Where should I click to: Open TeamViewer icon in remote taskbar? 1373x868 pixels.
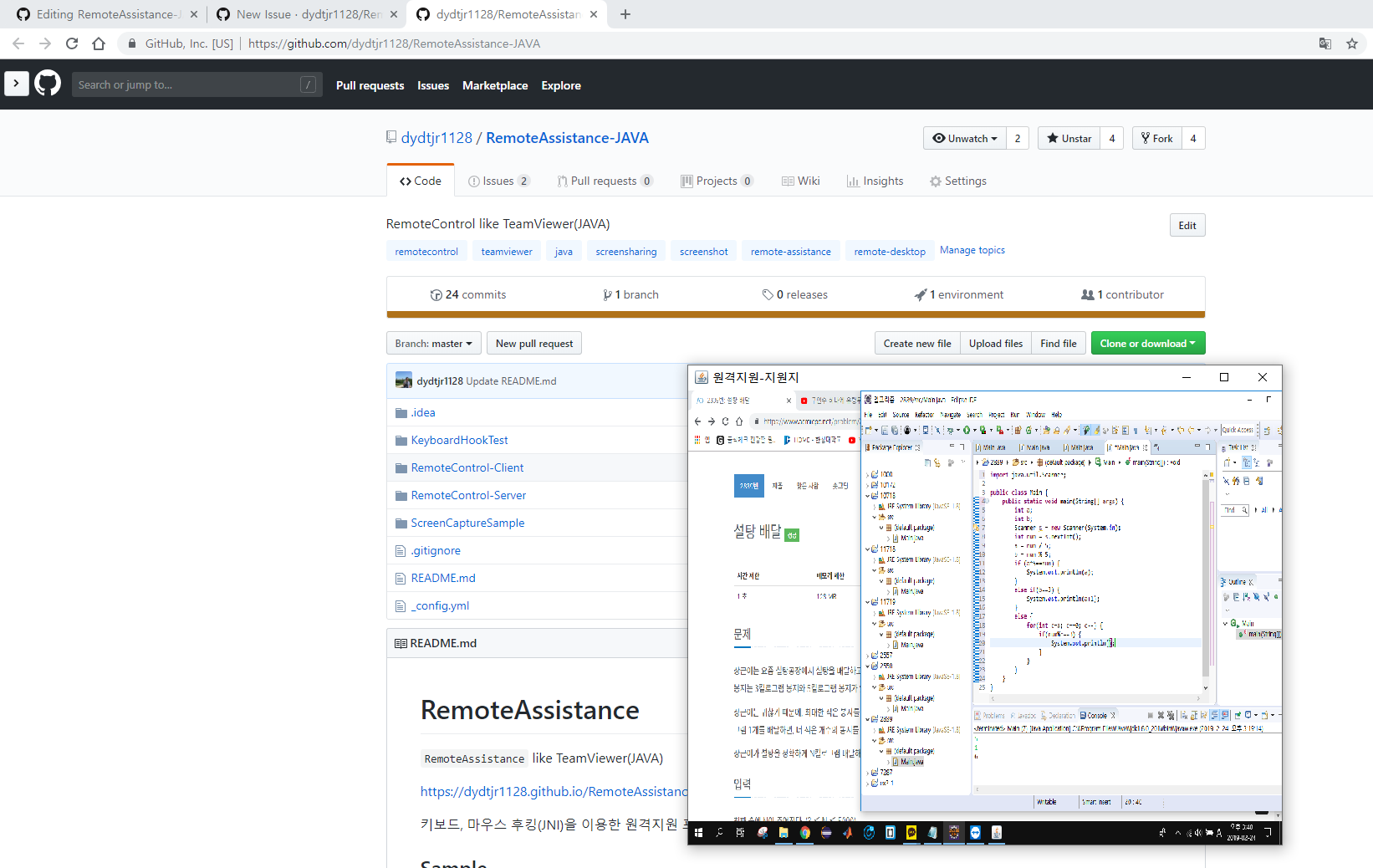(x=975, y=833)
